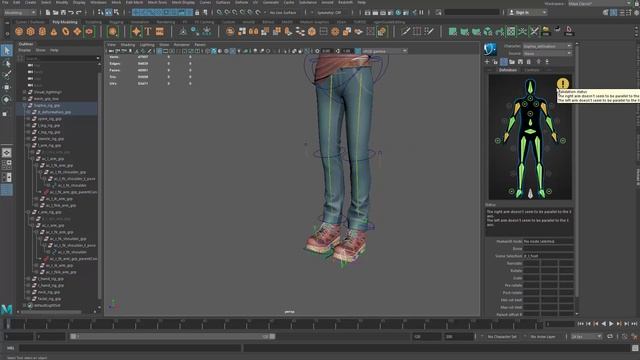Open the viewport Shading menu
Viewport: 640px width, 360px height.
(128, 44)
